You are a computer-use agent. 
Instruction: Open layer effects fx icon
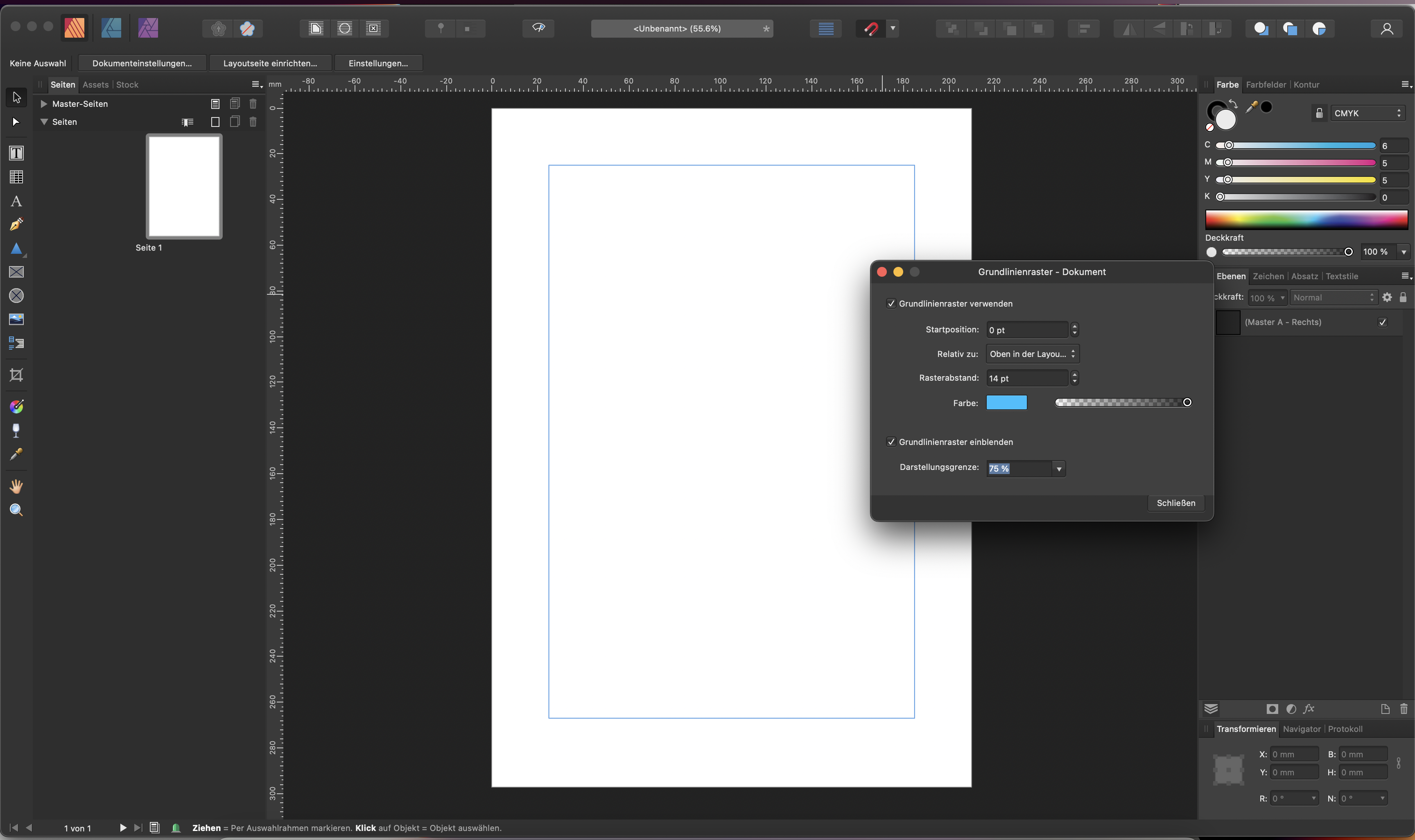[1309, 709]
